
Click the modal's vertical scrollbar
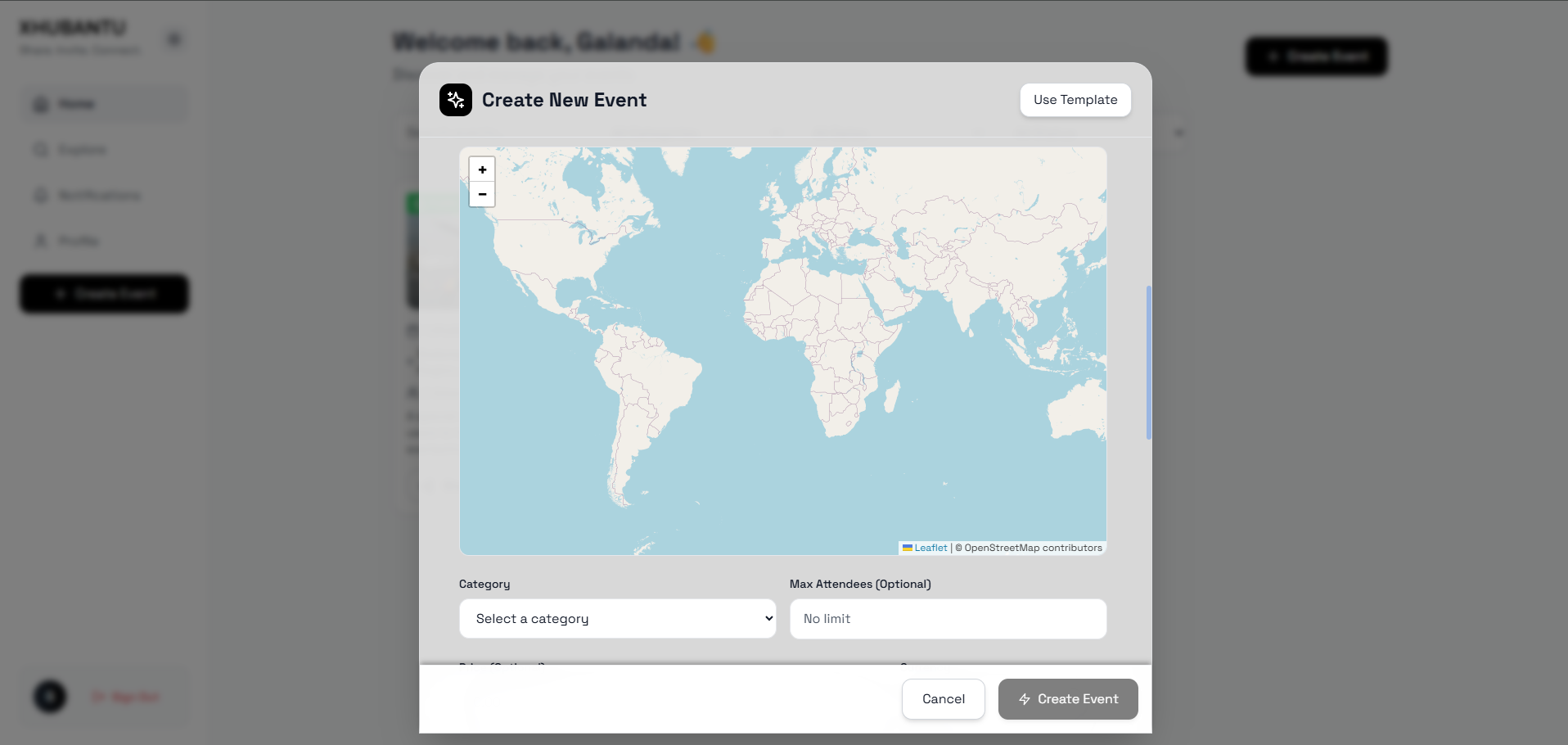[x=1149, y=363]
